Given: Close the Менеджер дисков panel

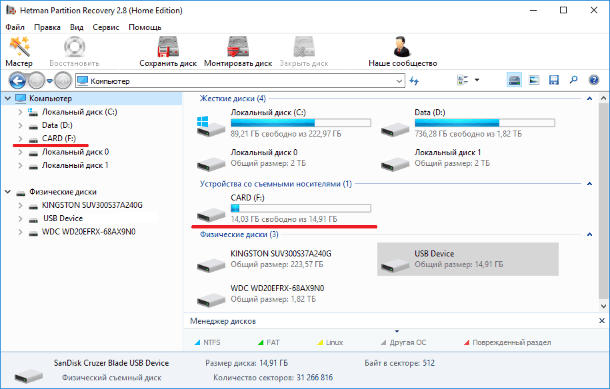Looking at the screenshot, I should click(601, 321).
